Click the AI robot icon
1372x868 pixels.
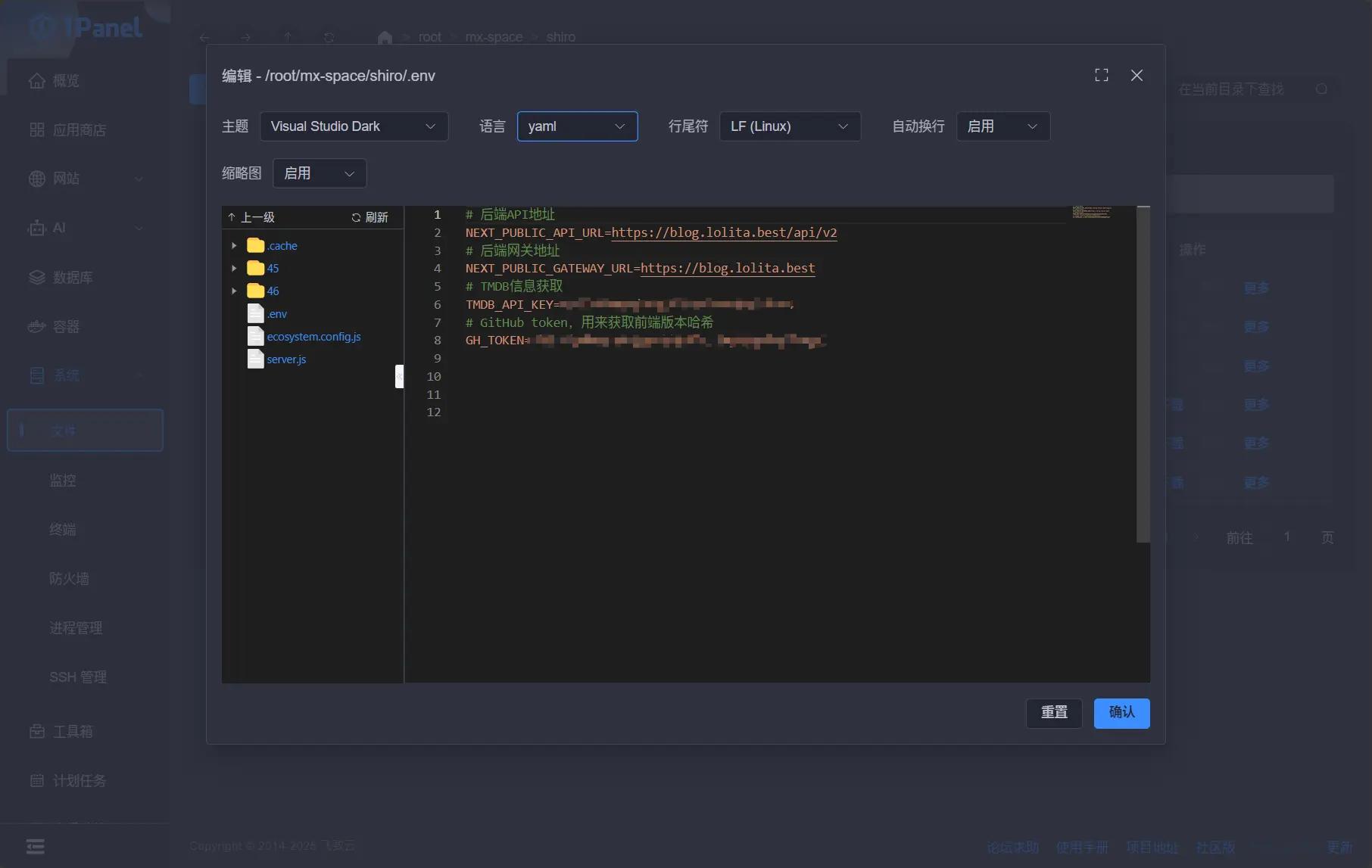[x=37, y=228]
